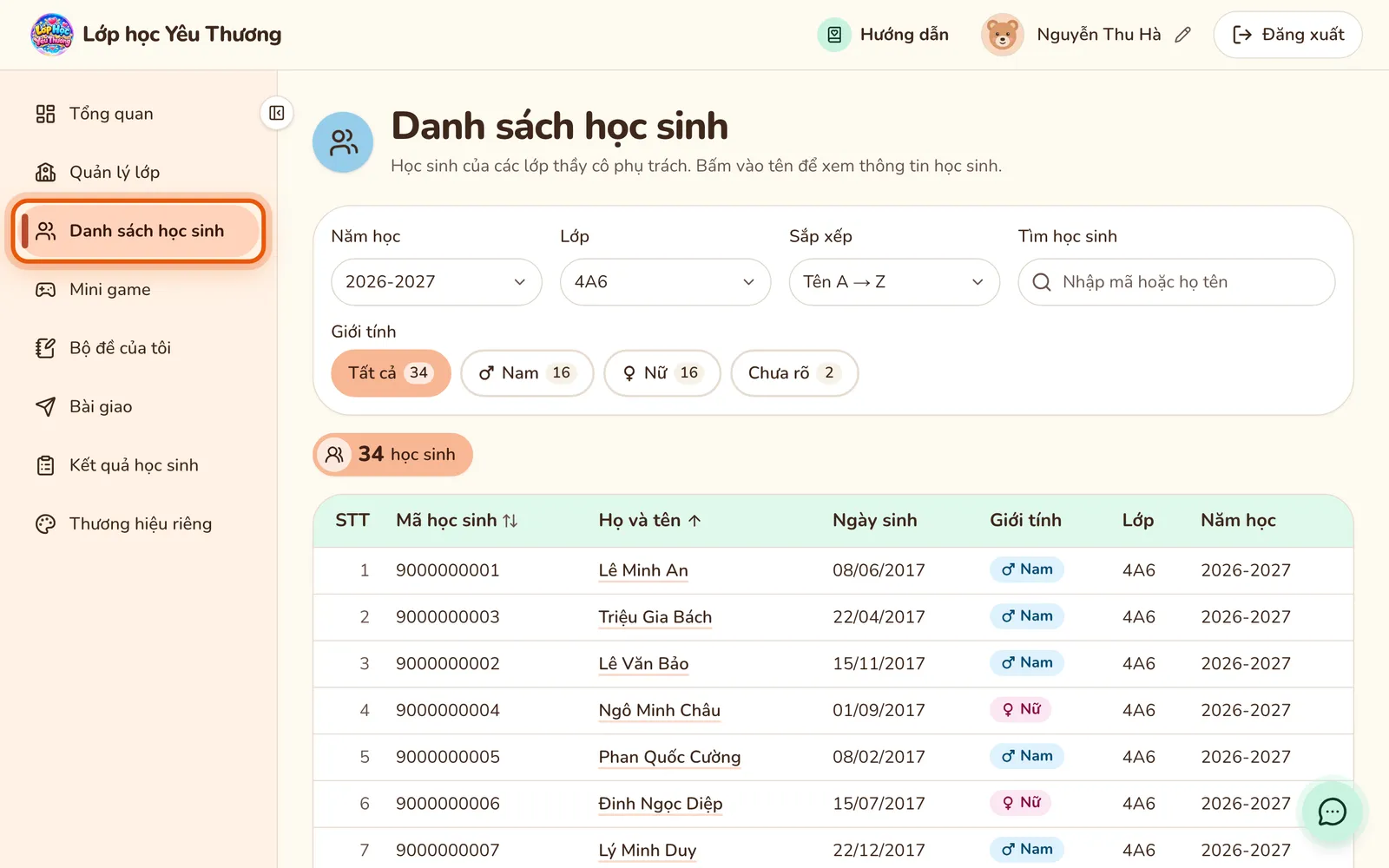Open student Lý Minh Duy
The width and height of the screenshot is (1389, 868).
point(648,851)
